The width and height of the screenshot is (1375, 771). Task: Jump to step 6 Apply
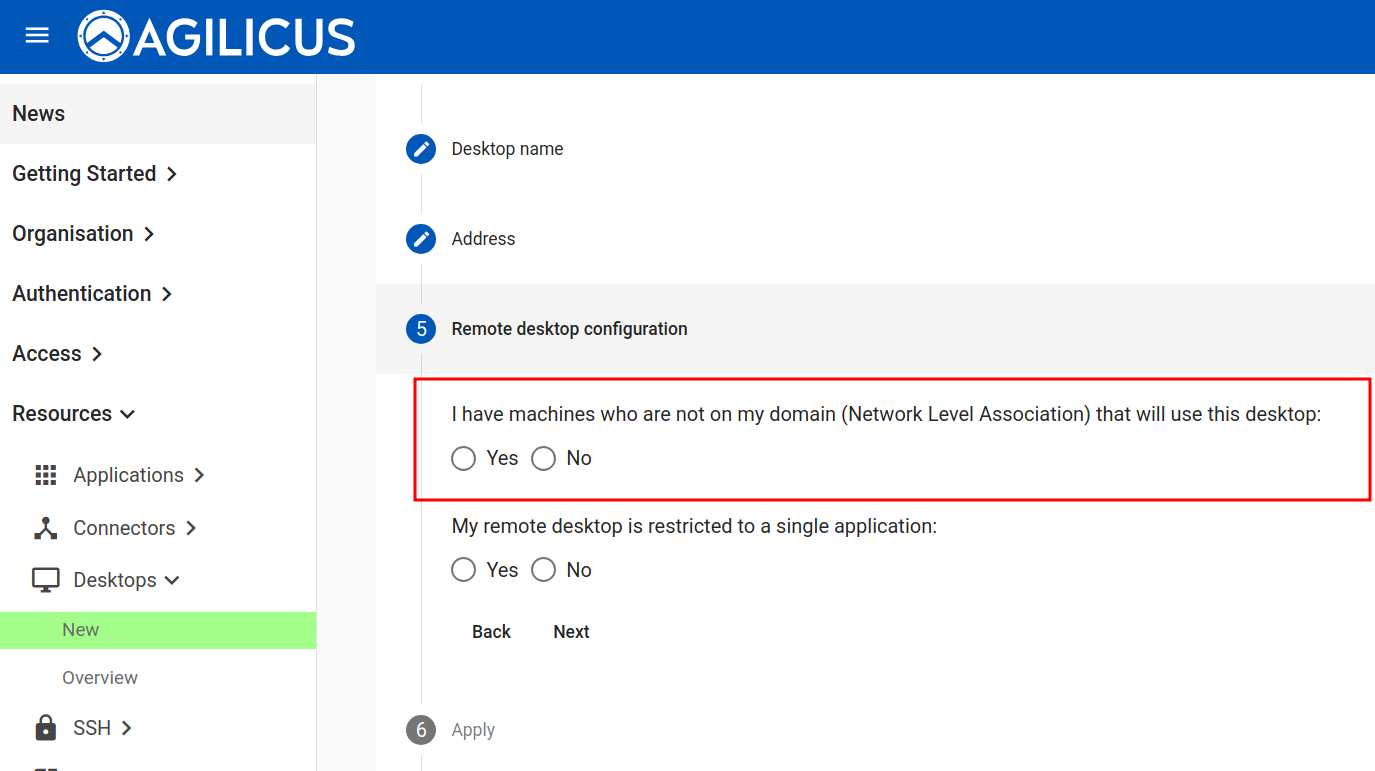(x=472, y=730)
